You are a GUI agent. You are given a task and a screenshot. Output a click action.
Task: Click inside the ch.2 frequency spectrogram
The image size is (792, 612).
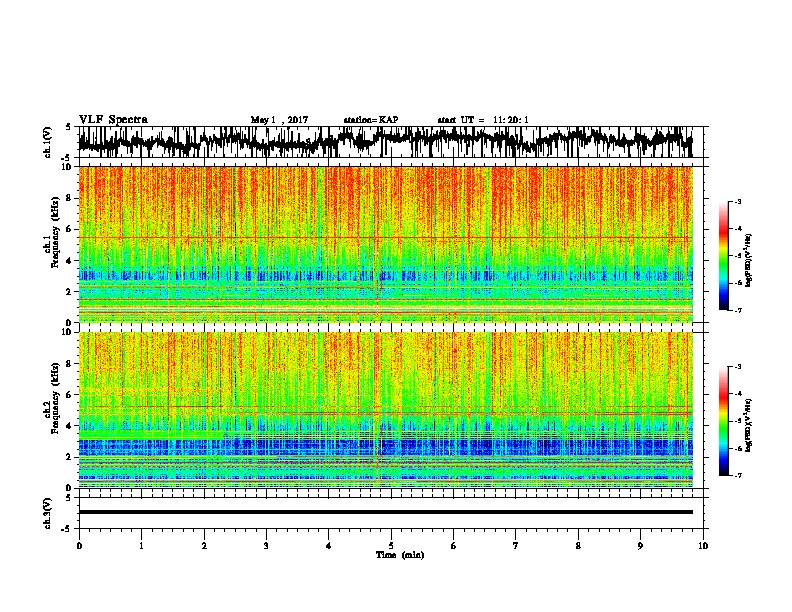point(386,410)
